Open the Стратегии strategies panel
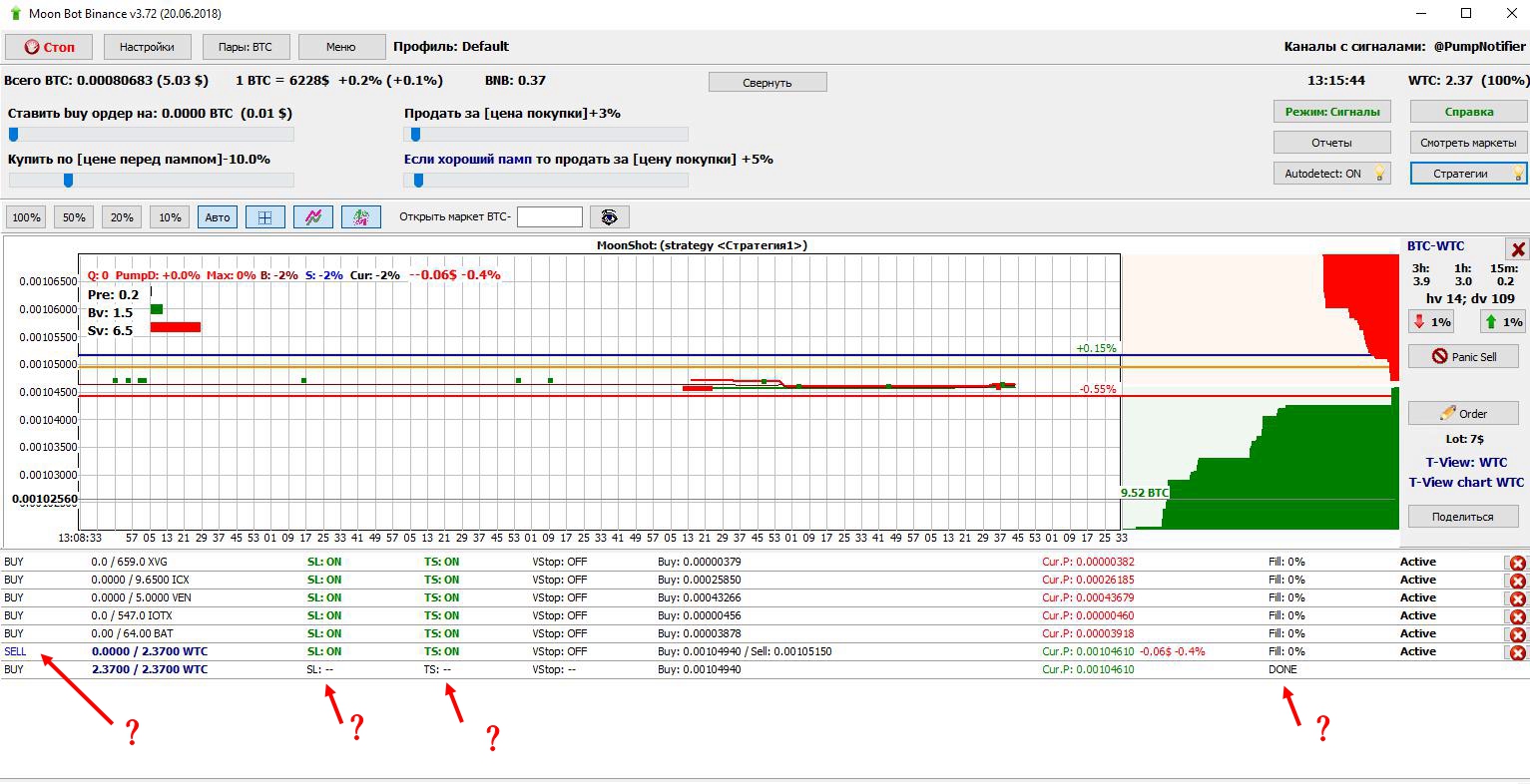Screen dimensions: 1530x784 click(x=1467, y=174)
